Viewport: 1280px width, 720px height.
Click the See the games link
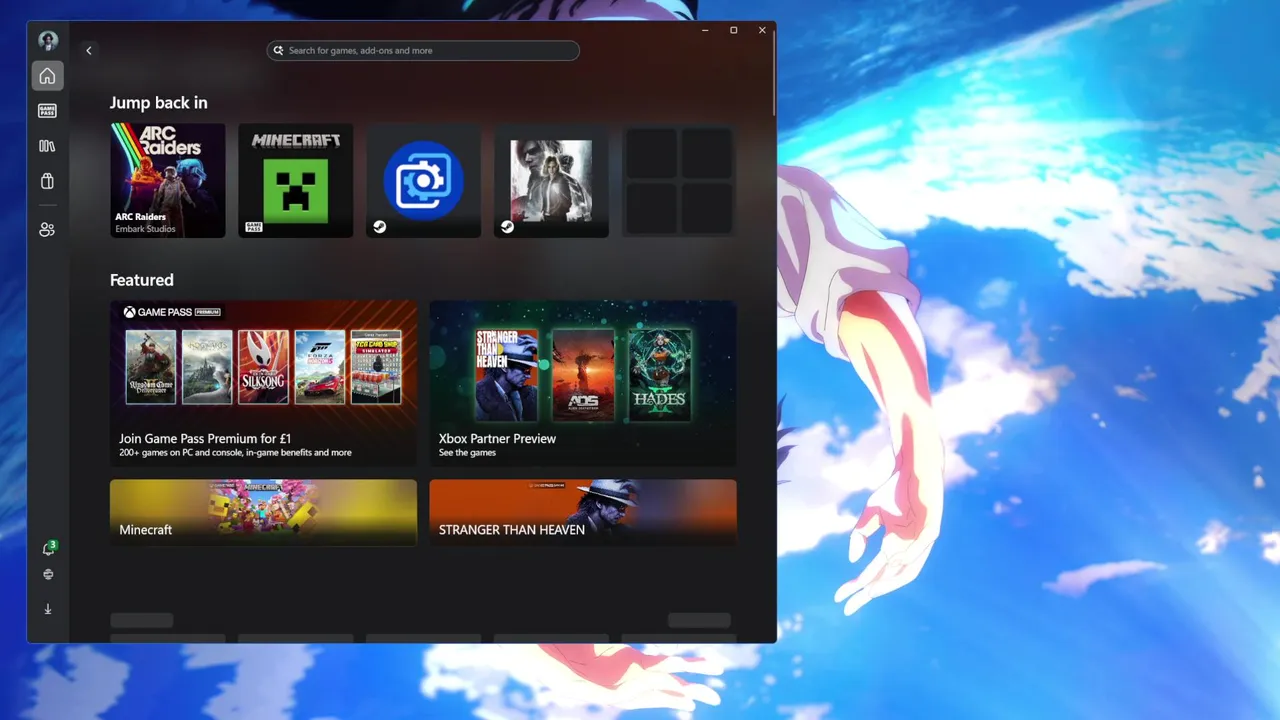pyautogui.click(x=467, y=453)
